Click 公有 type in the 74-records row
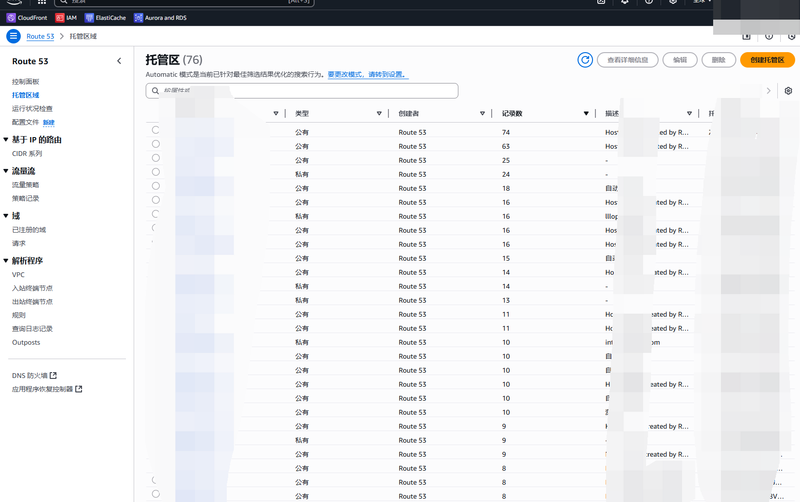 coord(302,132)
